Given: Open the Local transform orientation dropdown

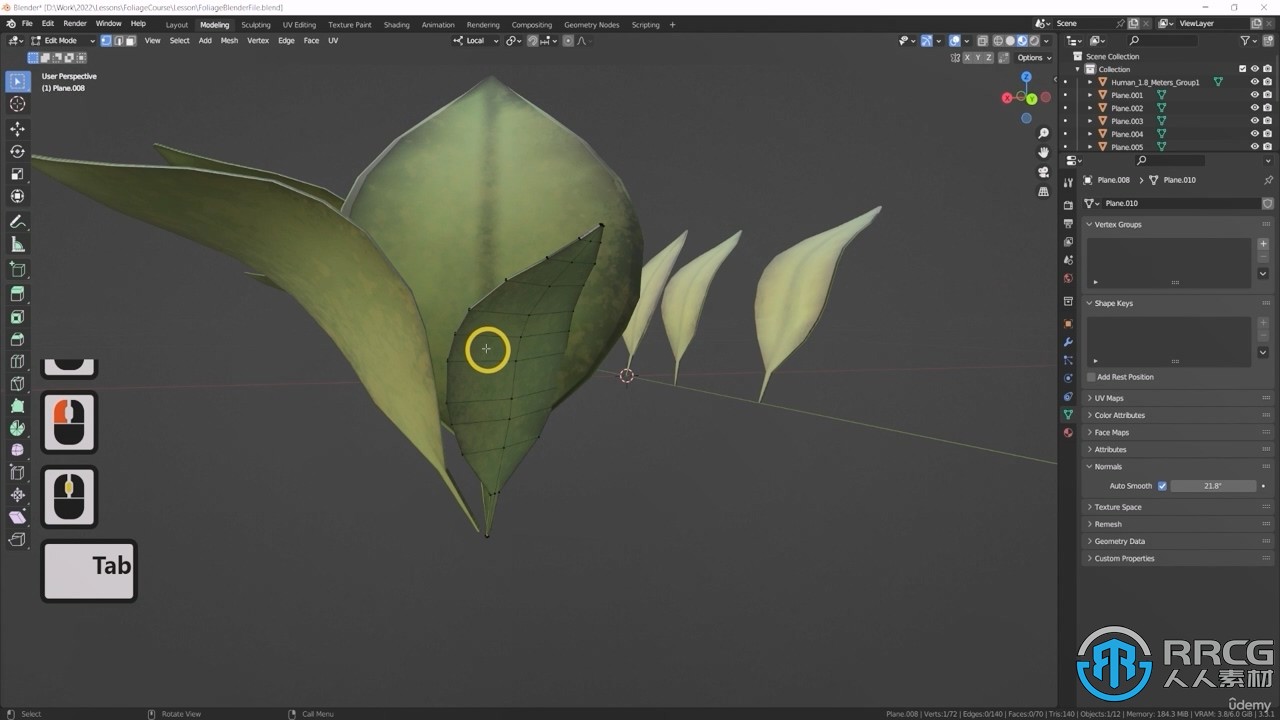Looking at the screenshot, I should pyautogui.click(x=475, y=41).
